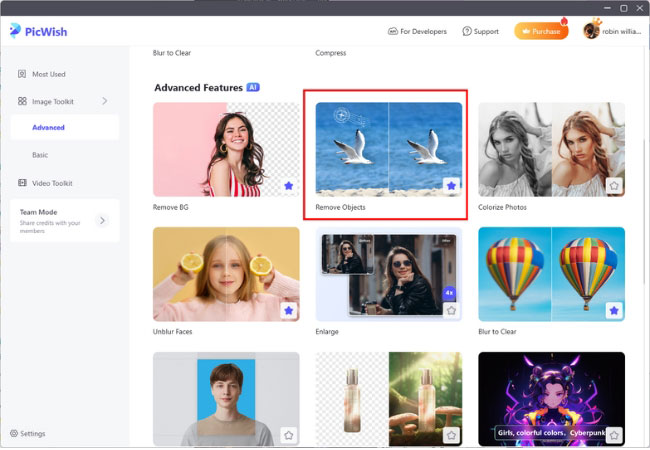Open the For Developers page
The width and height of the screenshot is (650, 450).
click(418, 31)
